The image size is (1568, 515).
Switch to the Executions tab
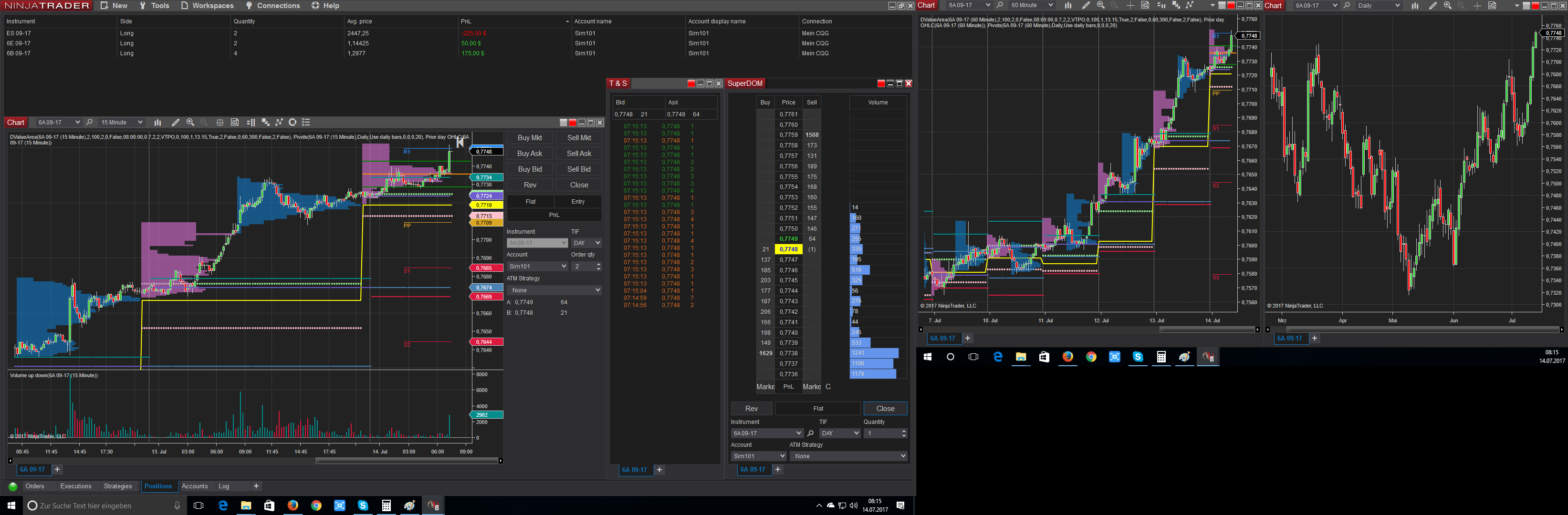(x=75, y=486)
